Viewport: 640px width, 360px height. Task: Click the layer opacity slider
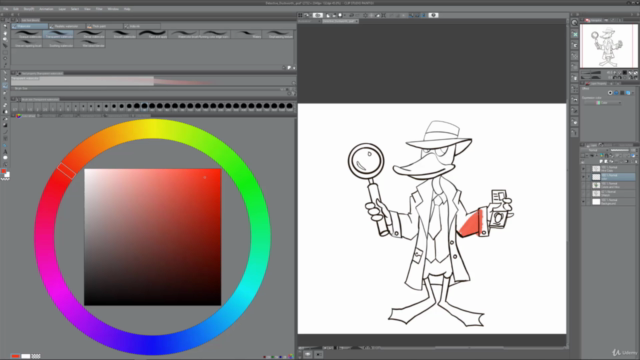[620, 150]
